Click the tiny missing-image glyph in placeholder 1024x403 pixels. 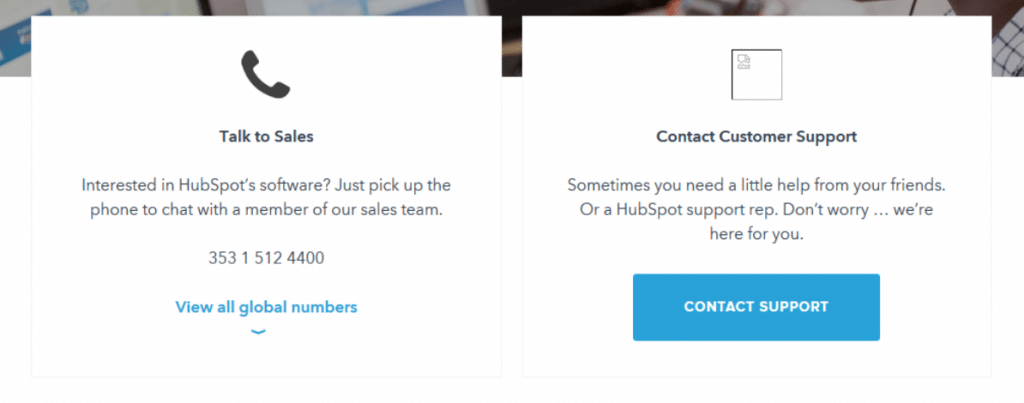744,62
